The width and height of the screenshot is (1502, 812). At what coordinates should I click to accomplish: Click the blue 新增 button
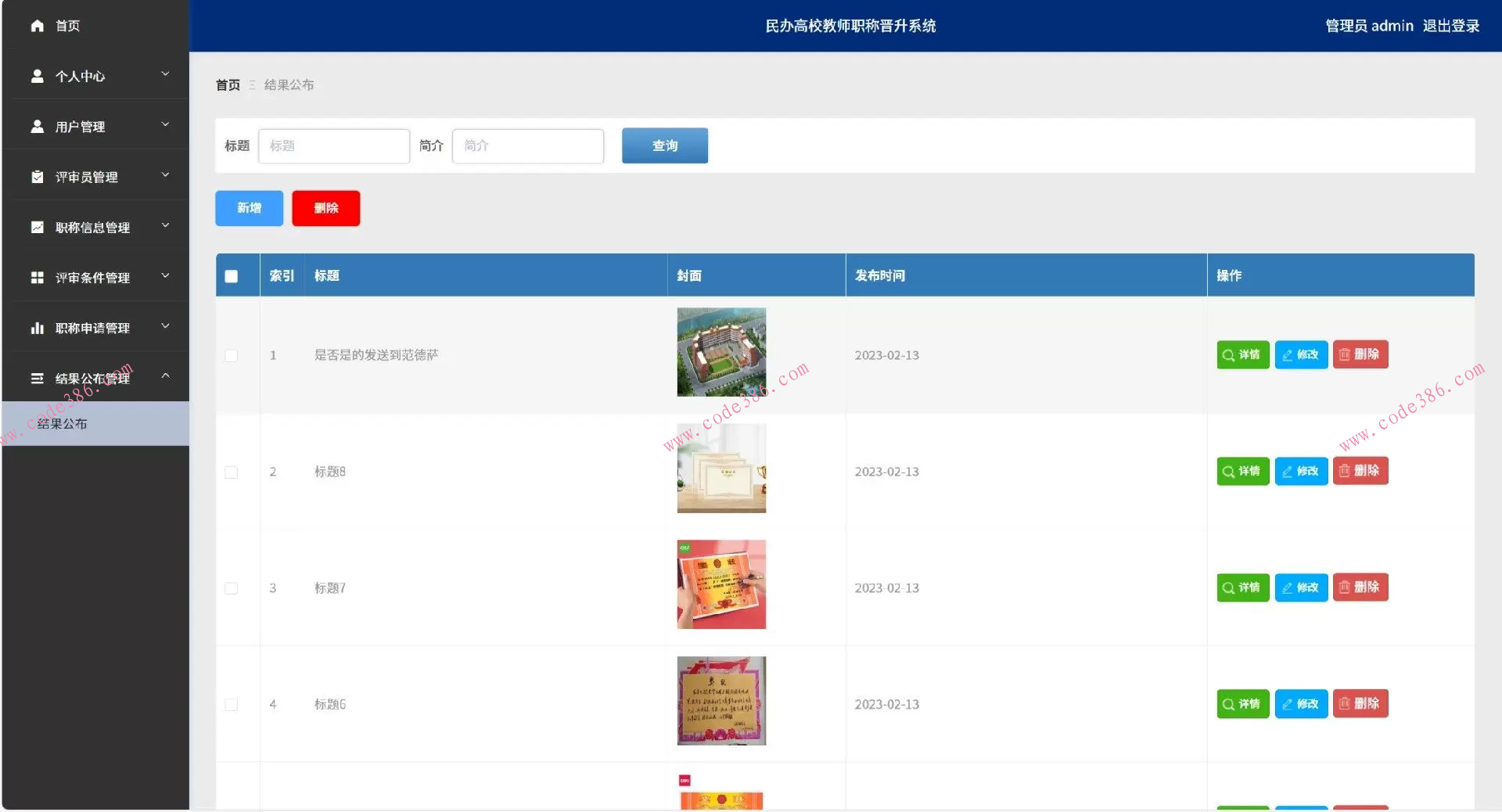(249, 208)
